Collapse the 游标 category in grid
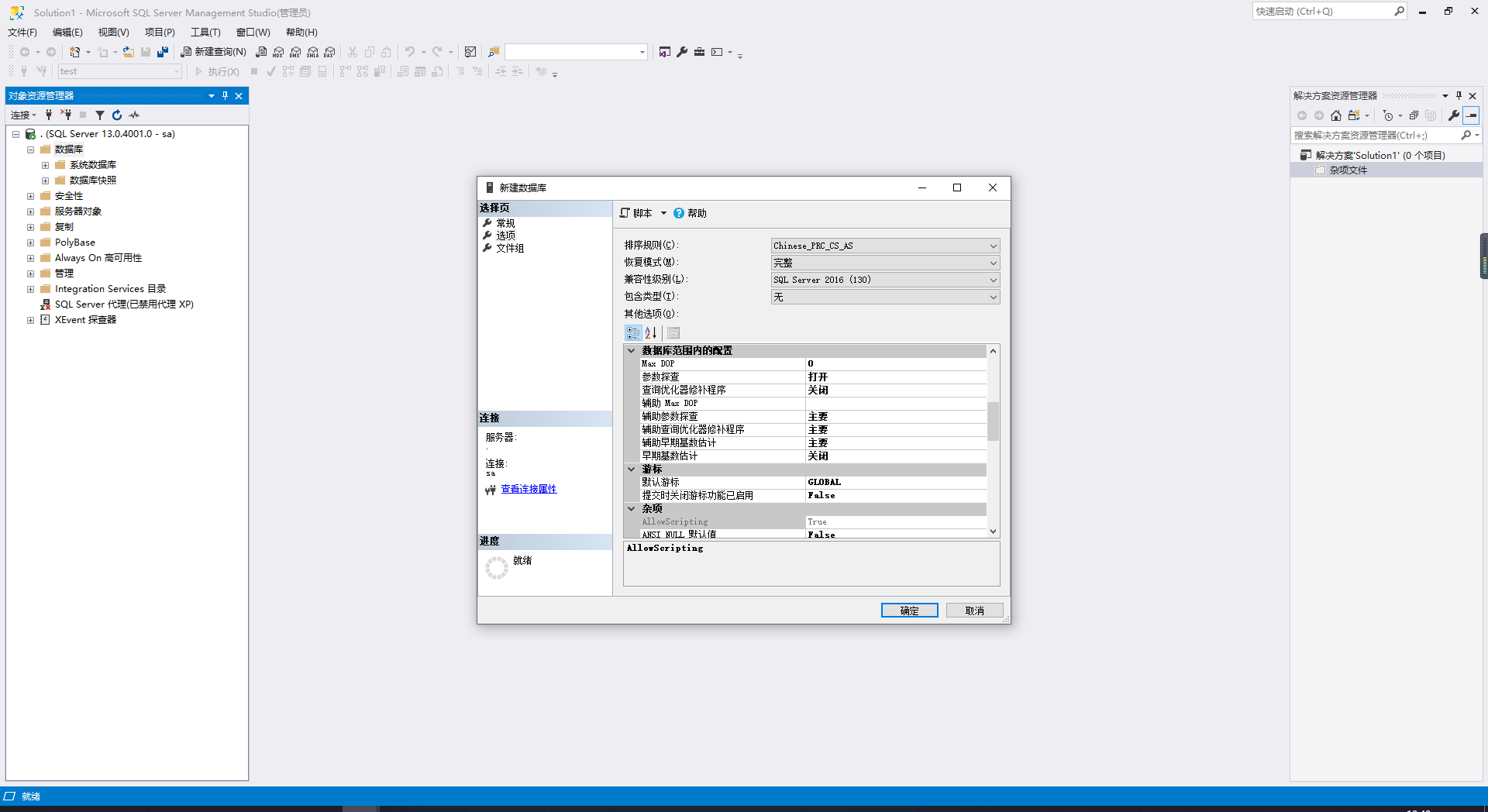 point(632,469)
